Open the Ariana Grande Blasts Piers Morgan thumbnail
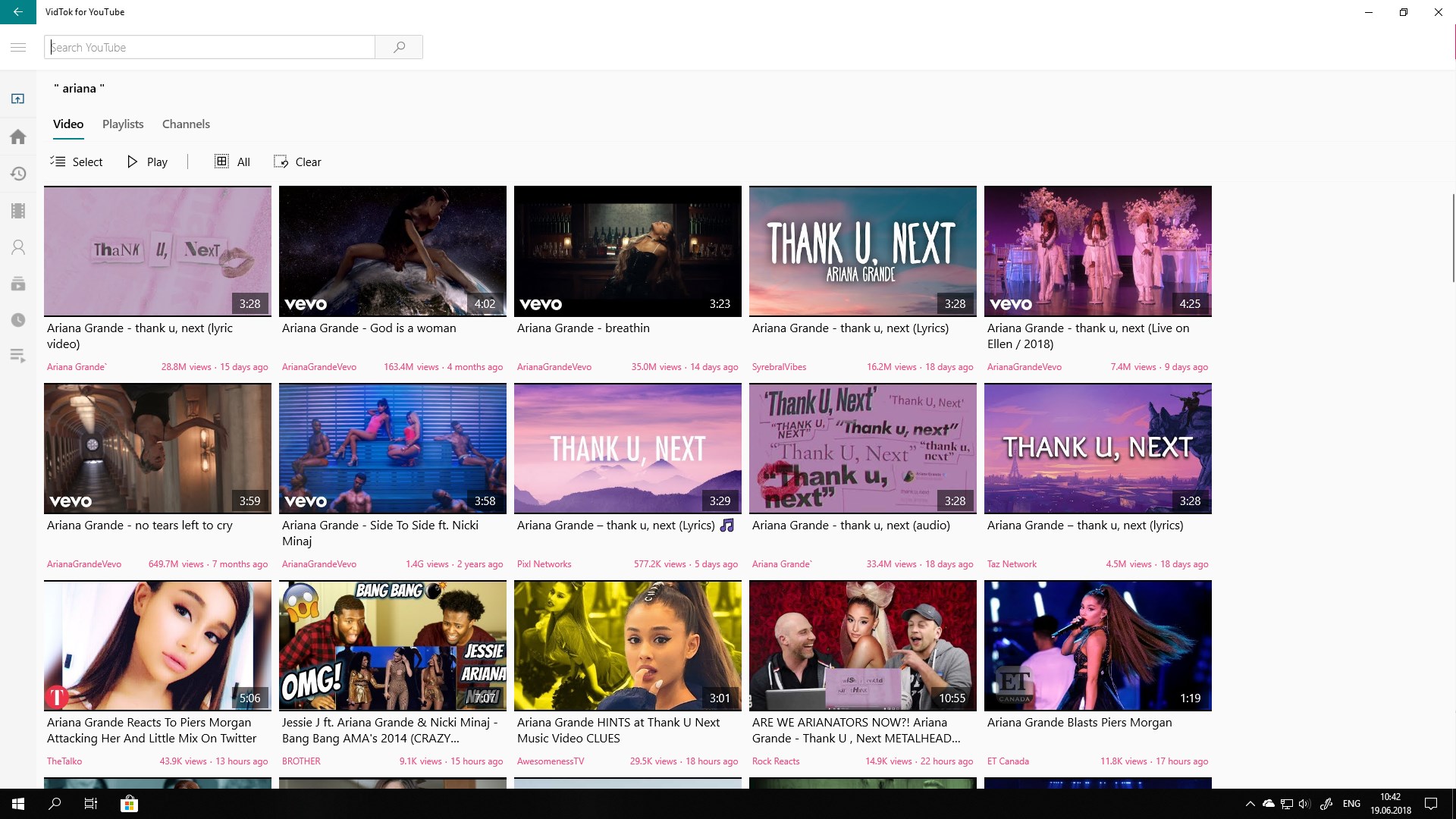The image size is (1456, 819). 1098,645
